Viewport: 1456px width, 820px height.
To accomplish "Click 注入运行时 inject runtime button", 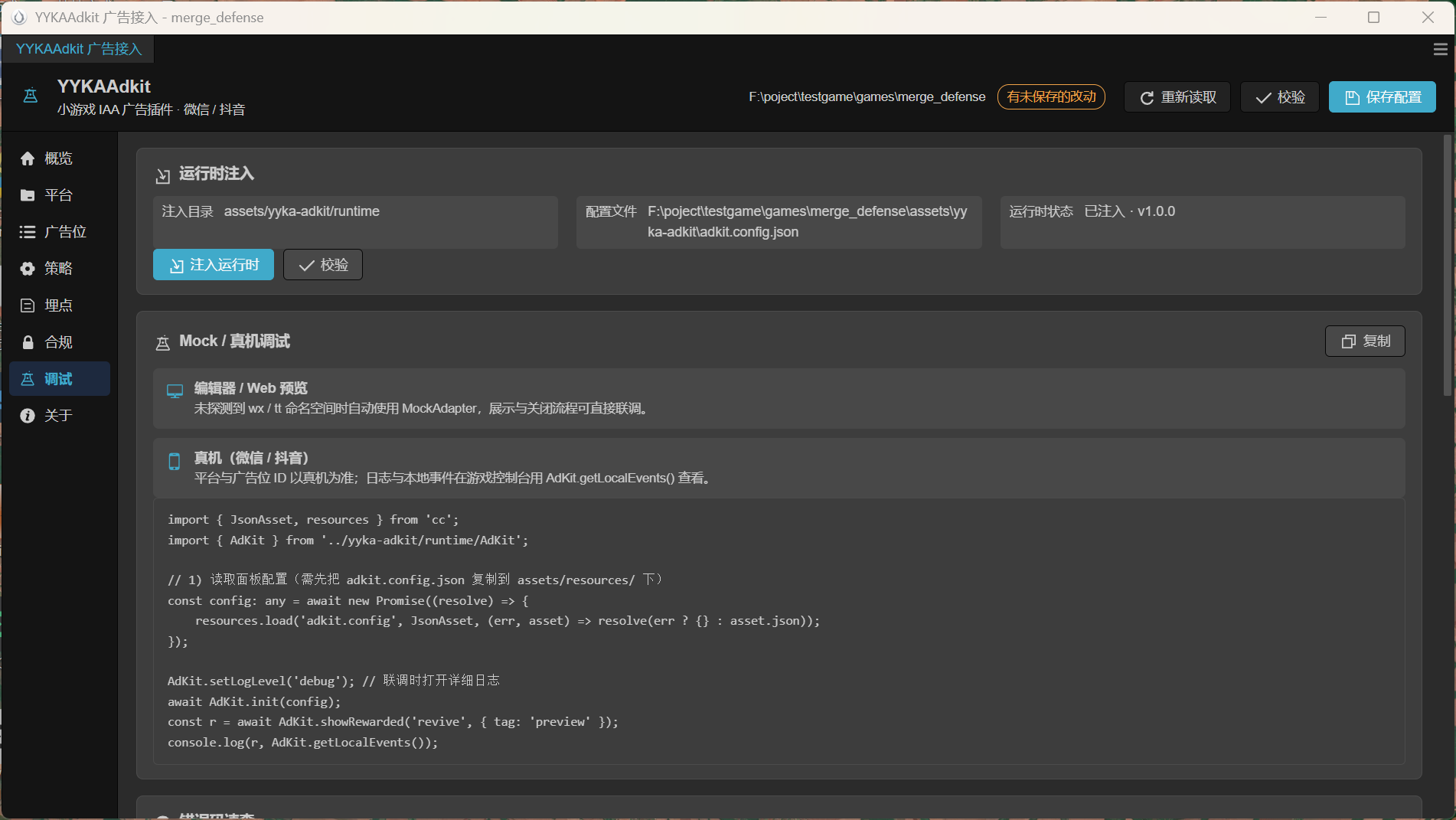I will pos(214,265).
